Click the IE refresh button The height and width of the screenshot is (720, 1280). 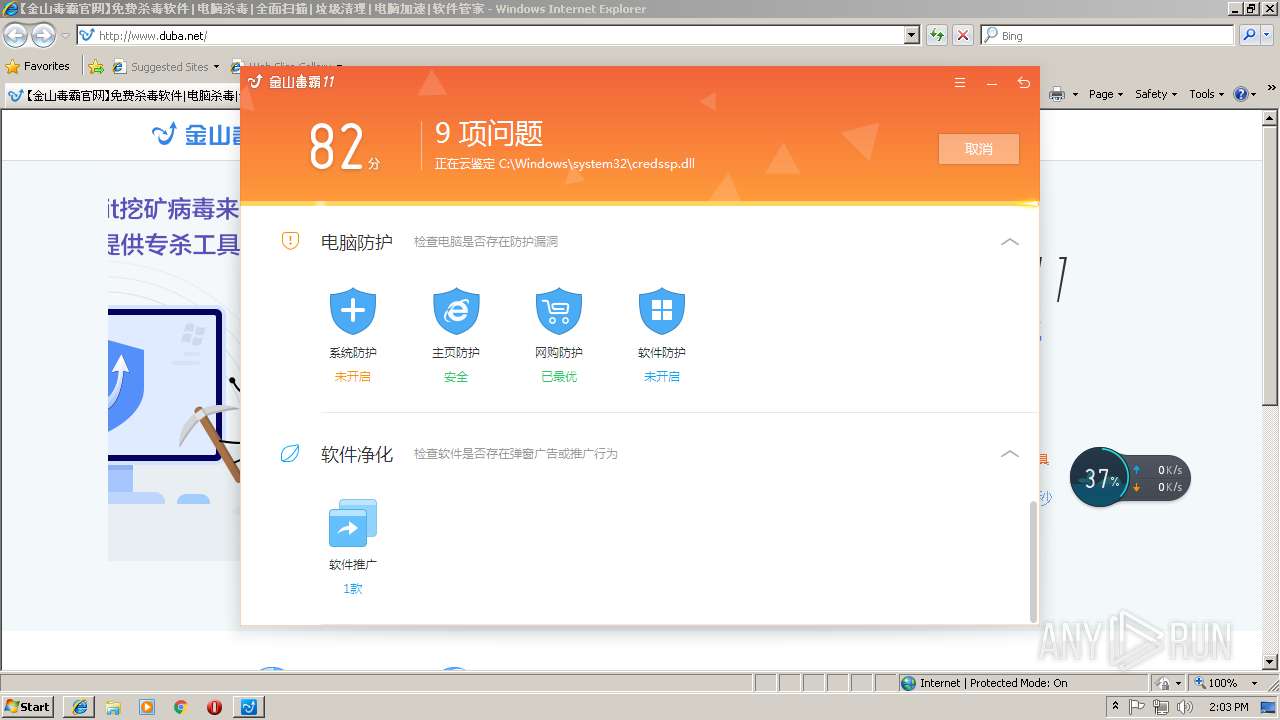tap(937, 35)
